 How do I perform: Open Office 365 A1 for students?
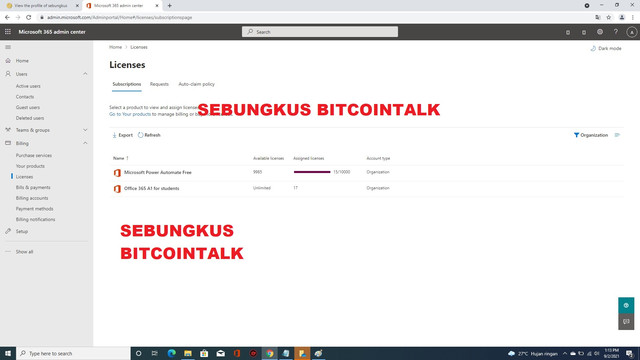click(x=151, y=189)
